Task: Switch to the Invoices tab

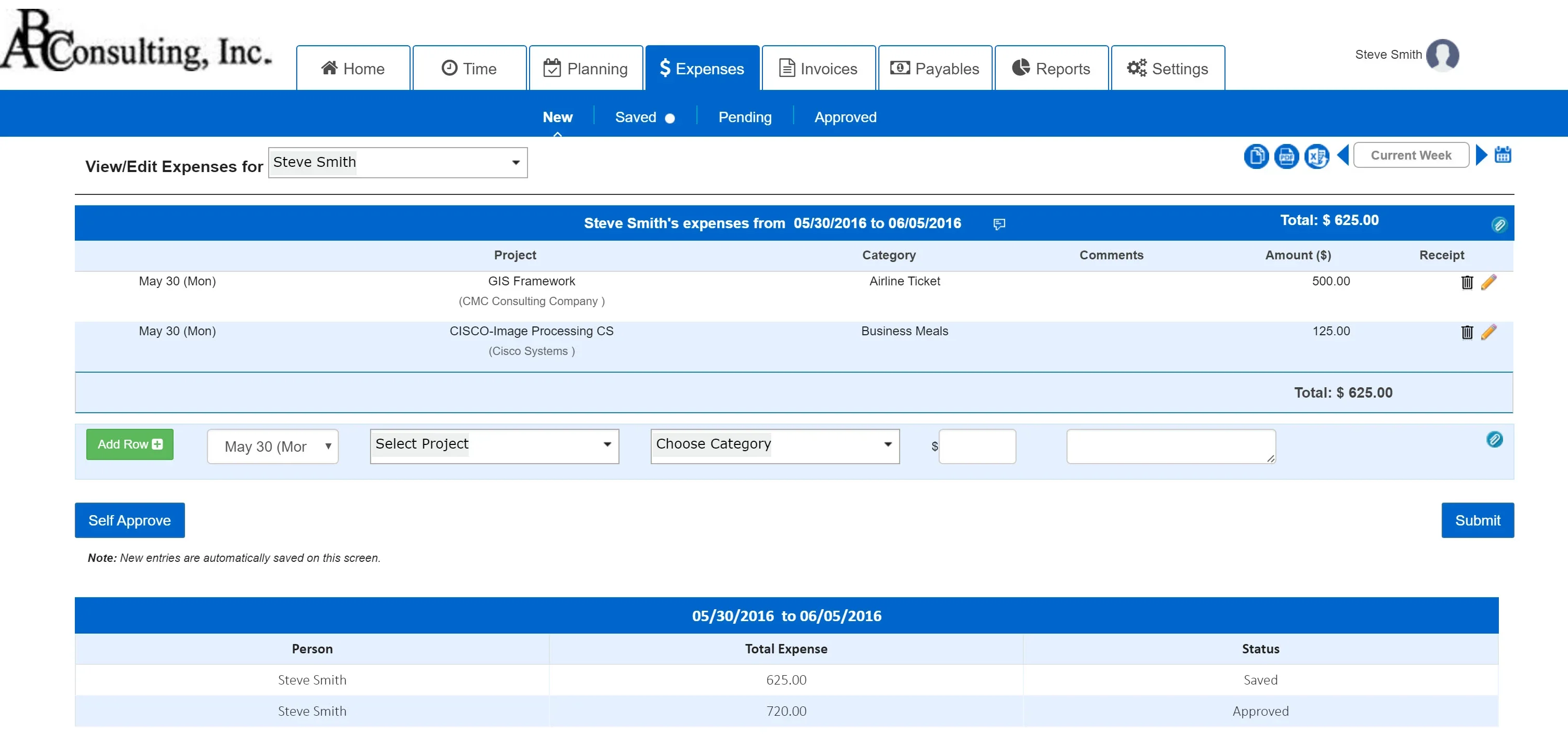Action: pyautogui.click(x=818, y=69)
